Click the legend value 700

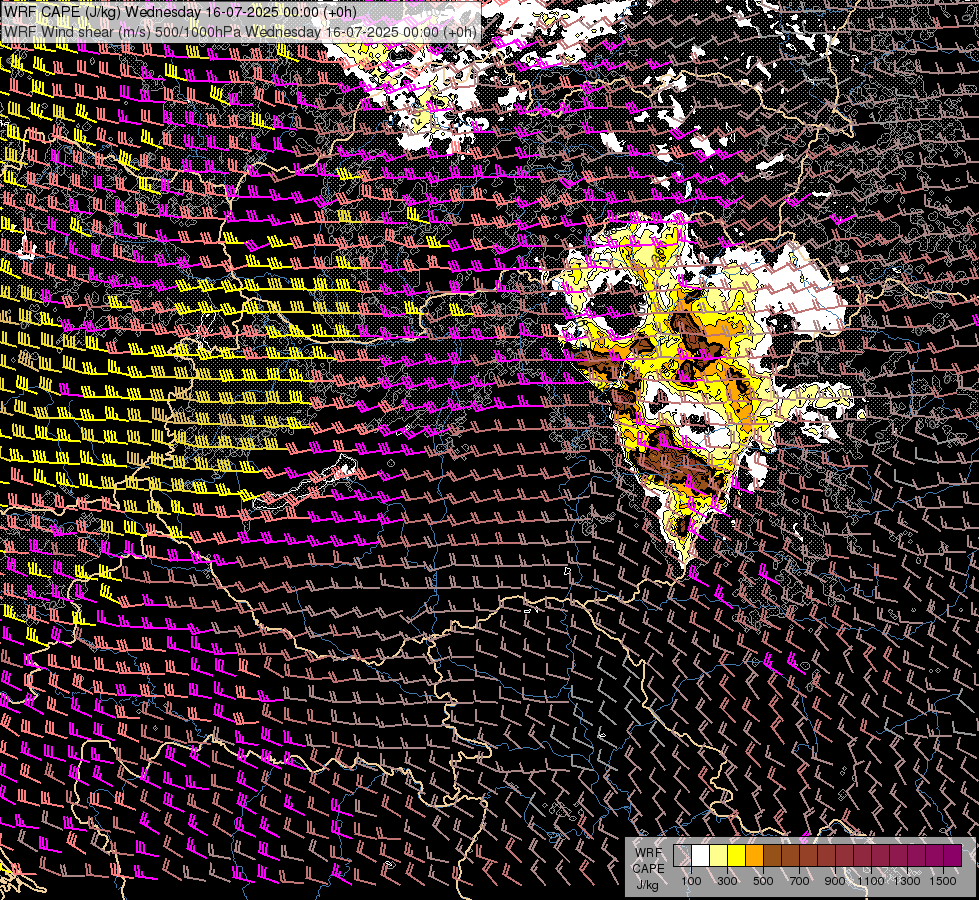(799, 881)
